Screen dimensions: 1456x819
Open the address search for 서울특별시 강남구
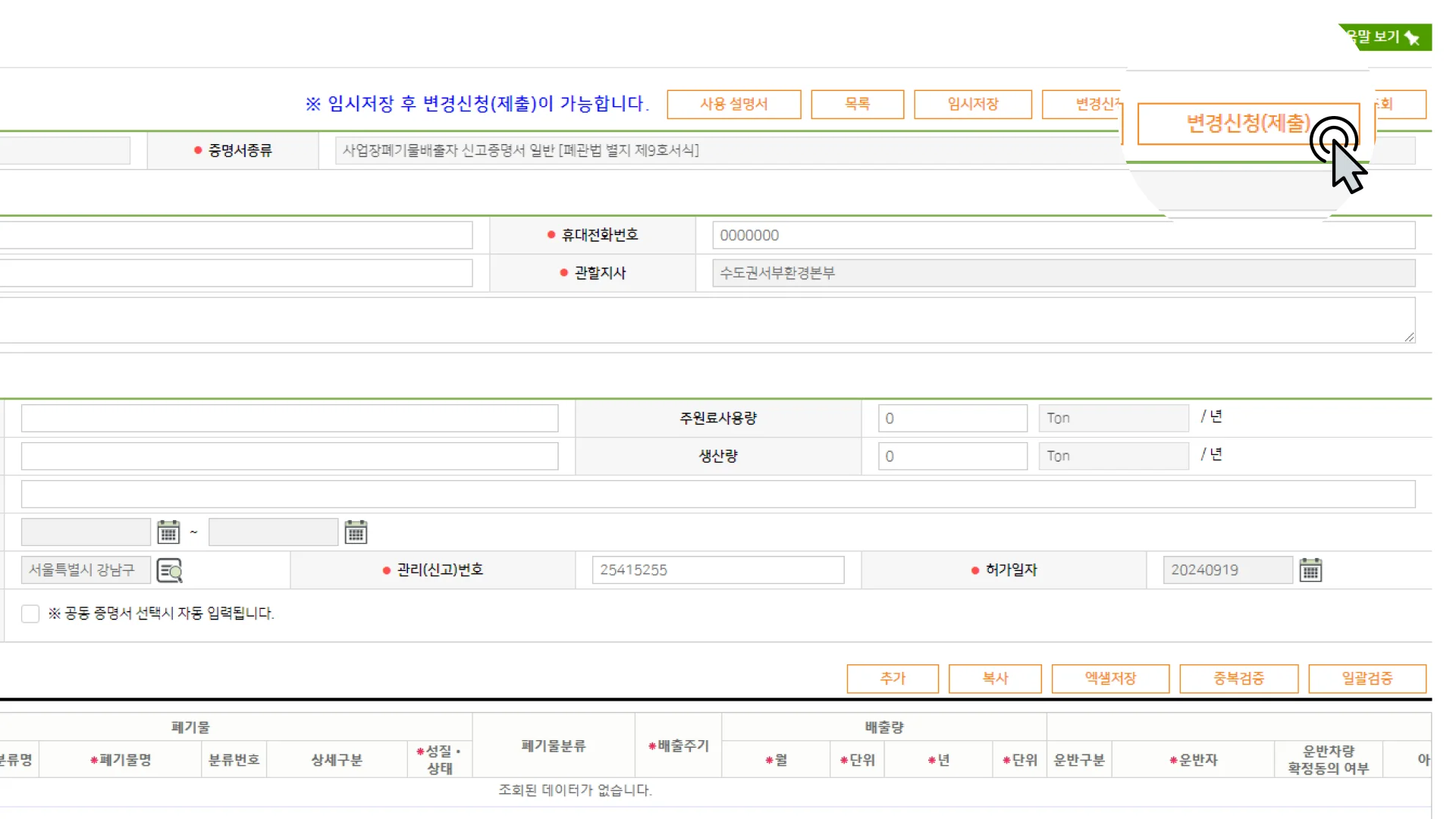[170, 570]
